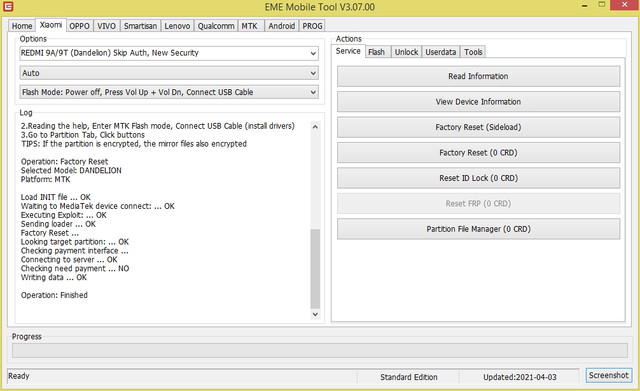Open the Tools actions tab
The height and width of the screenshot is (391, 640).
[473, 52]
